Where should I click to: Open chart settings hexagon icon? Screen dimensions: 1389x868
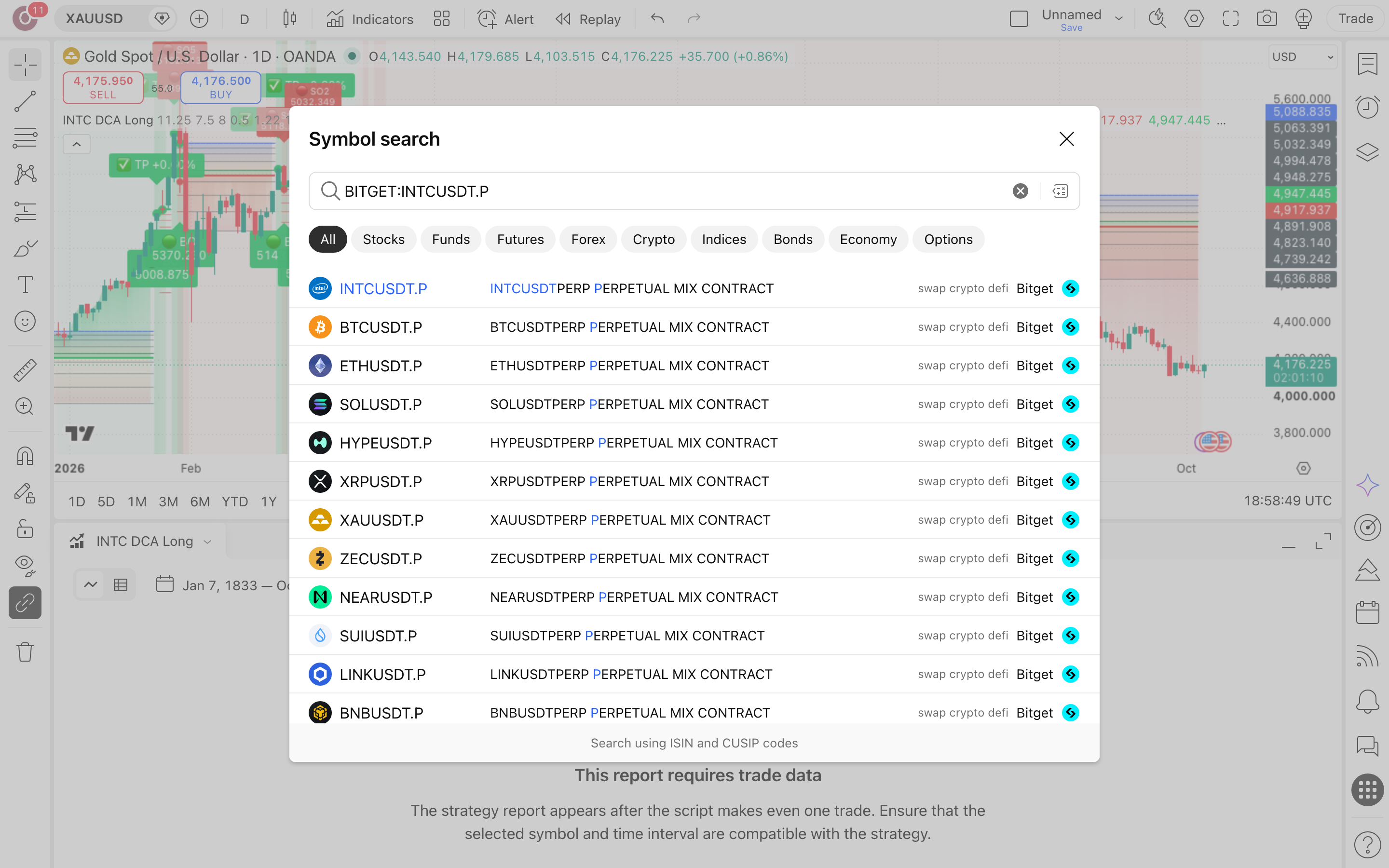pos(1193,19)
